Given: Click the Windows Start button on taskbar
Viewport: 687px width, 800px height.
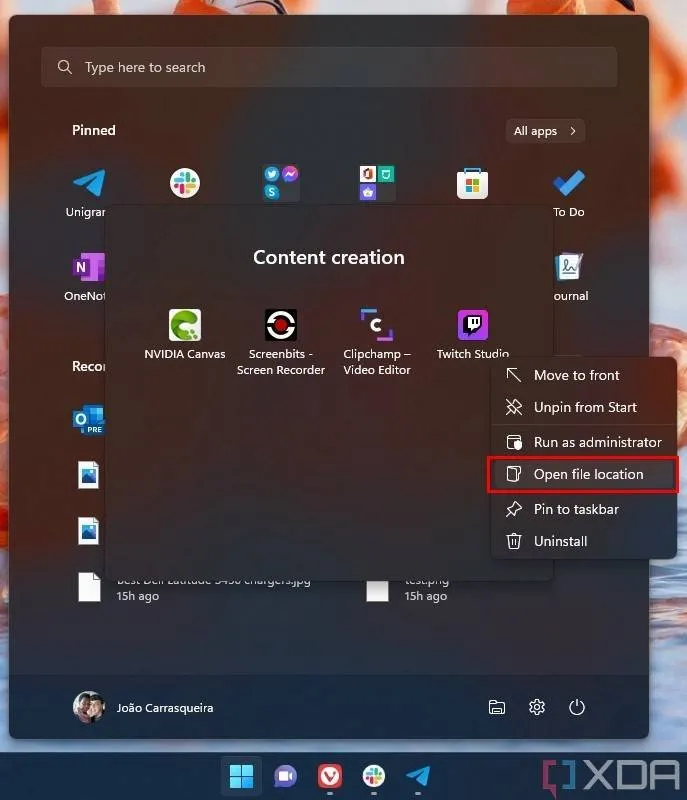Looking at the screenshot, I should [241, 776].
